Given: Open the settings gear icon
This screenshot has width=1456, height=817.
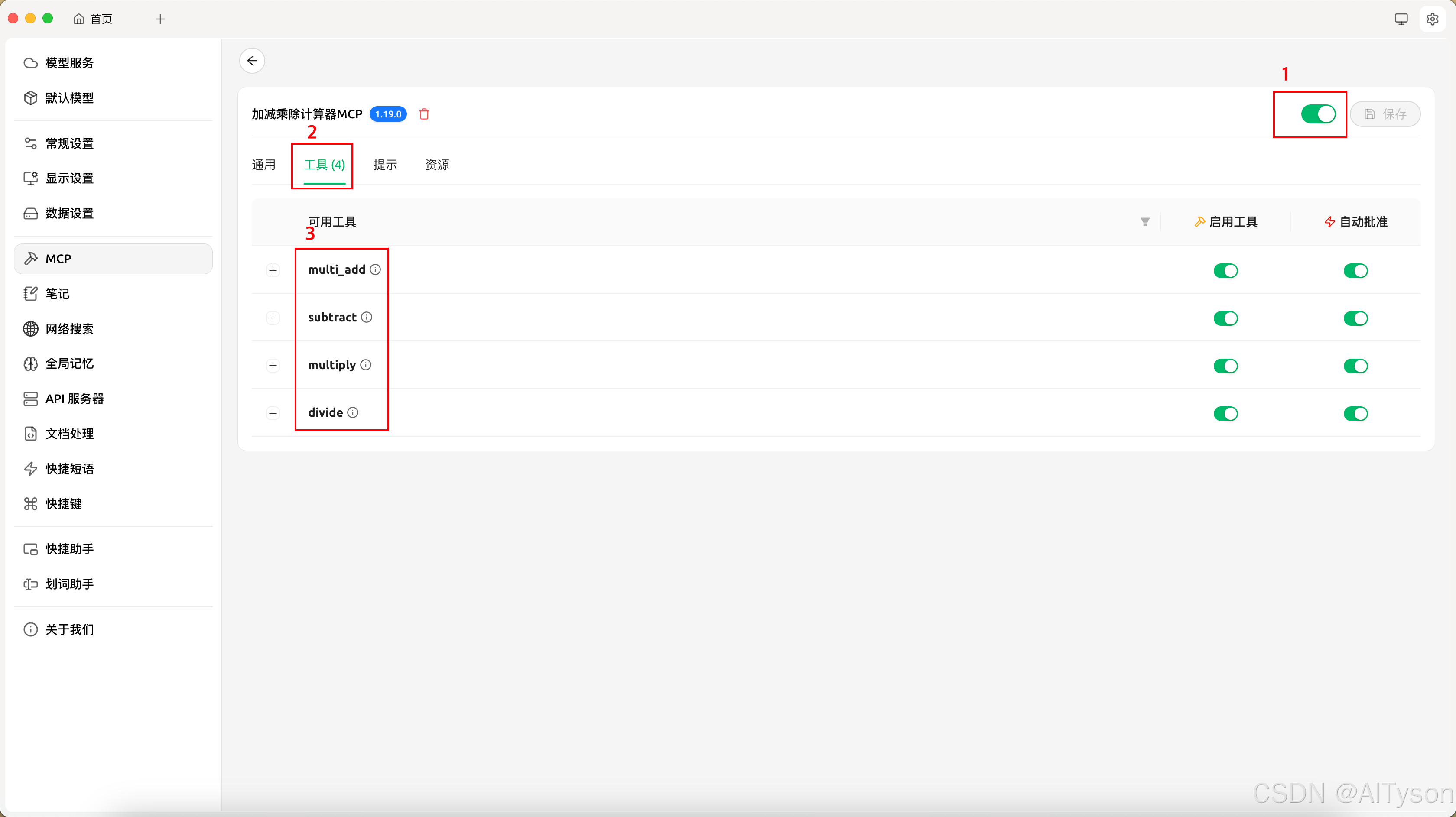Looking at the screenshot, I should click(1432, 19).
